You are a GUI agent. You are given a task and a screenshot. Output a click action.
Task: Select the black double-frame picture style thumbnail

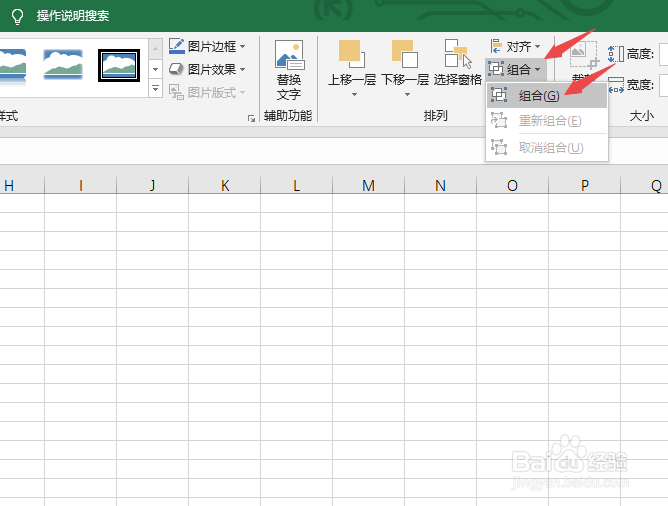pyautogui.click(x=119, y=65)
